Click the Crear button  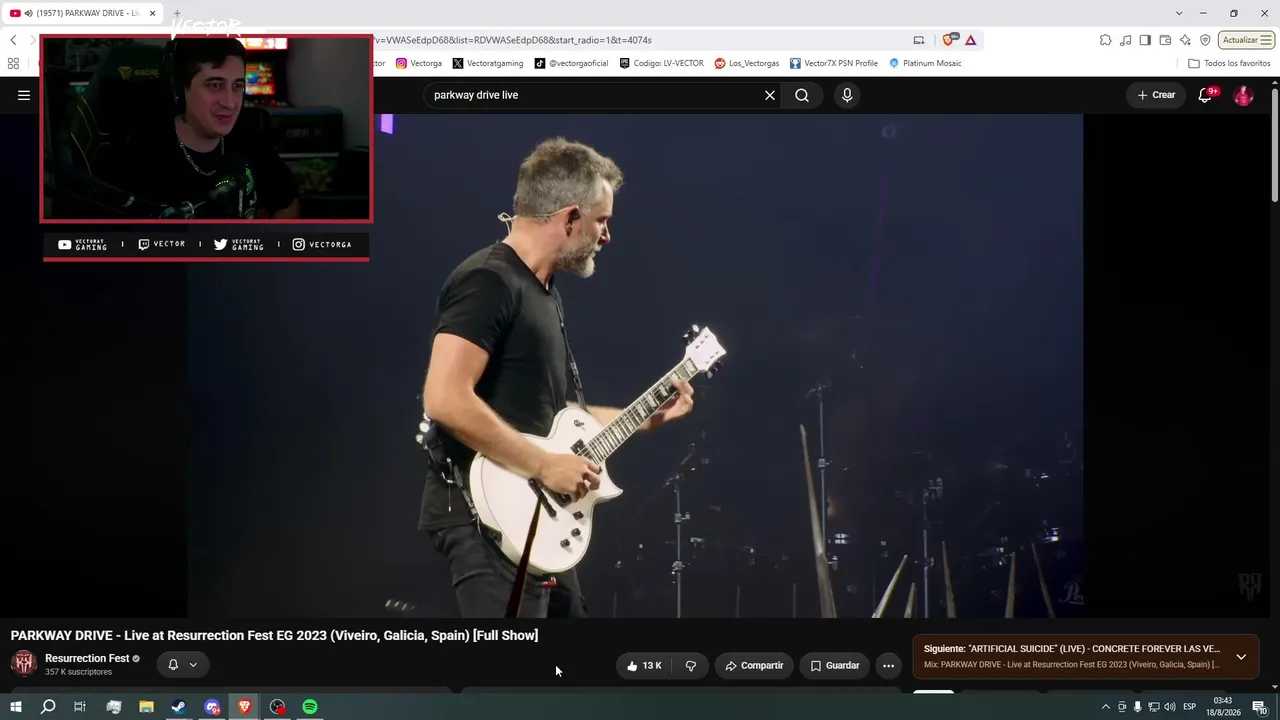[x=1156, y=95]
